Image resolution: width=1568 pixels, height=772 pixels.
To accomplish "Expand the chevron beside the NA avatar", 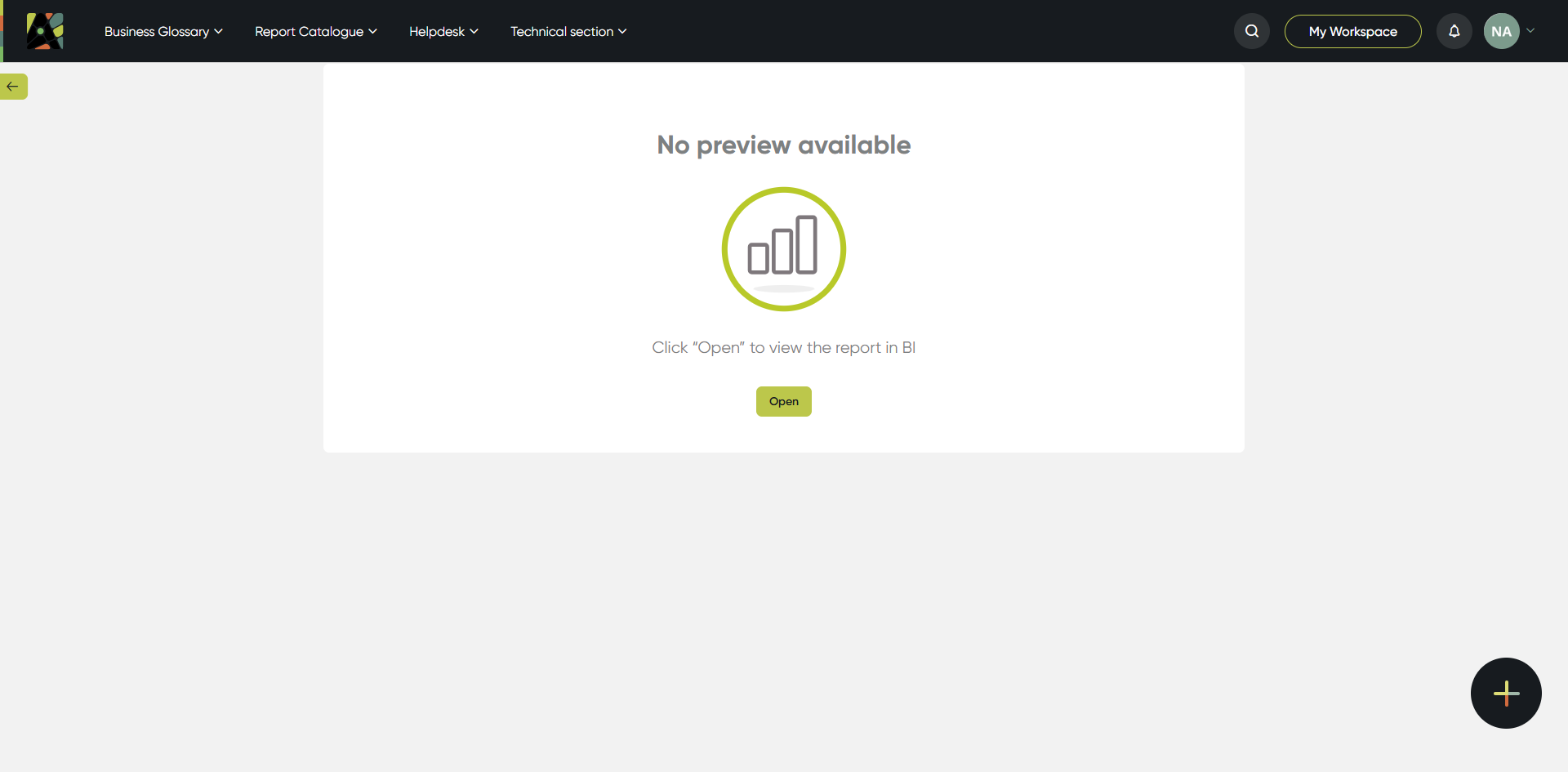I will coord(1530,31).
